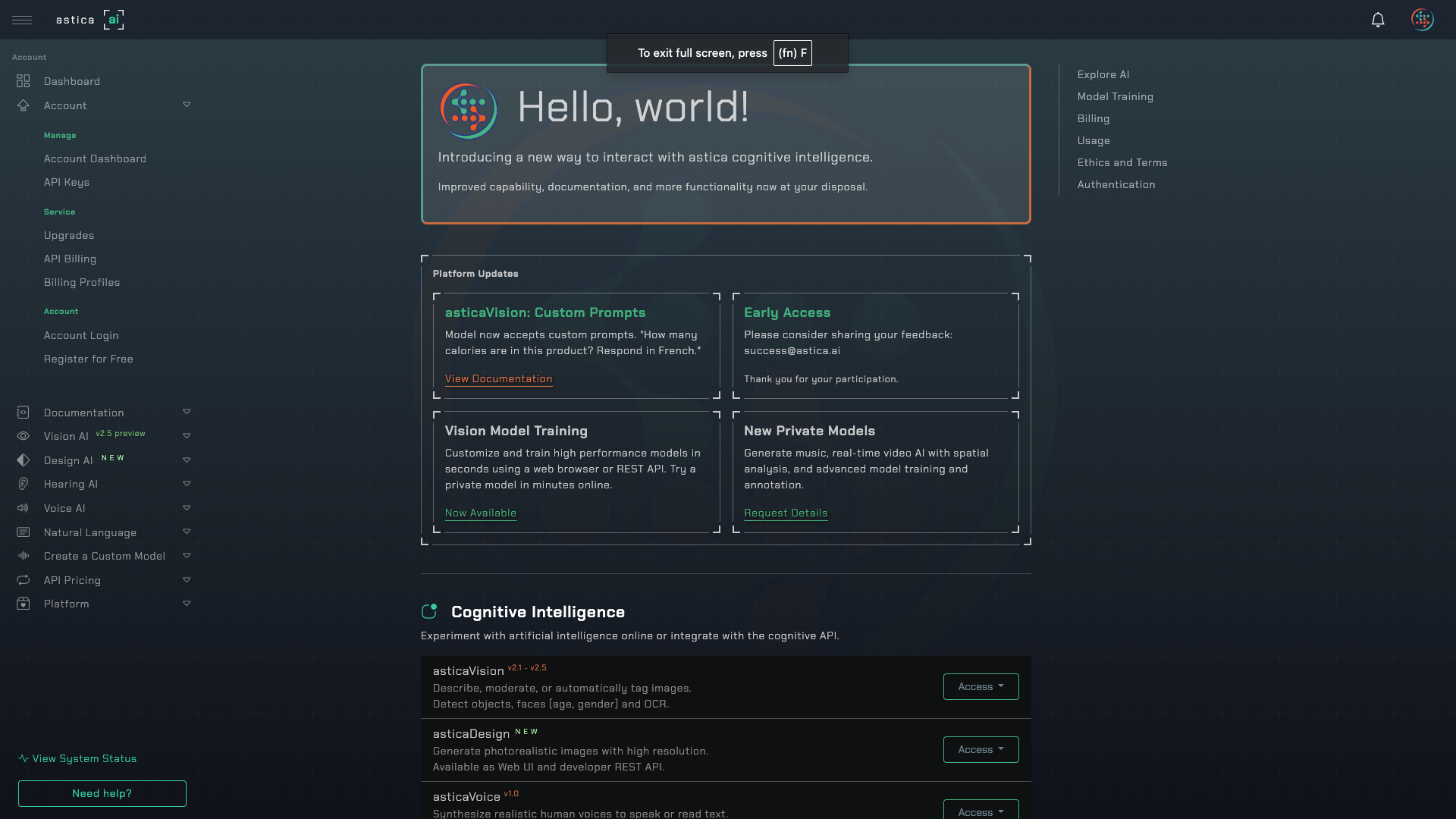Jump to Ethics and Terms section
Viewport: 1456px width, 819px height.
click(1122, 162)
